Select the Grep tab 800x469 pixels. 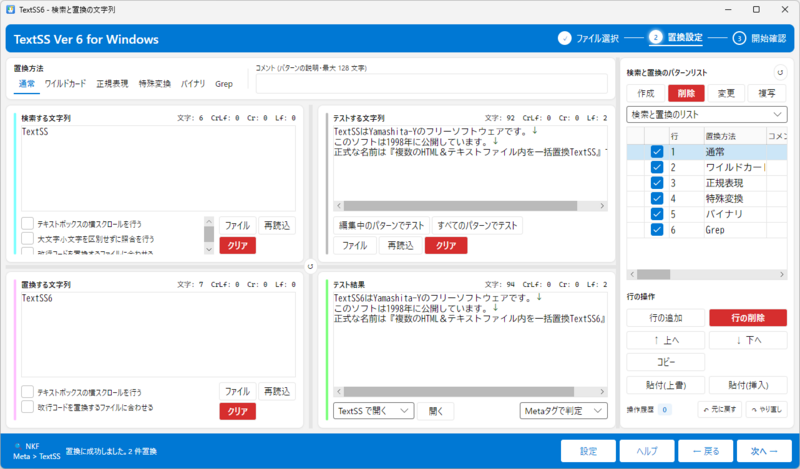223,84
